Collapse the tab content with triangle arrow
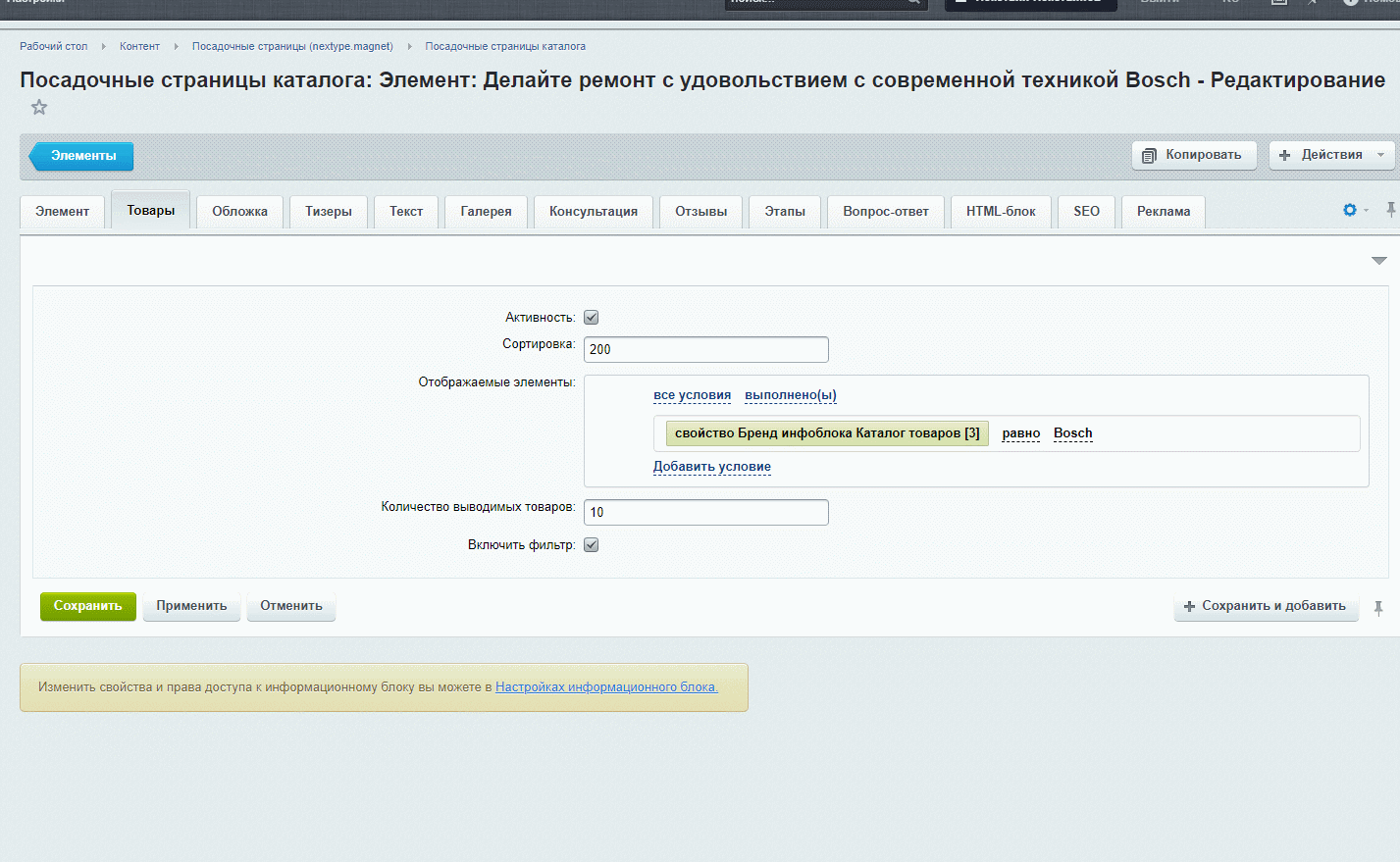Viewport: 1400px width, 862px height. 1378,261
